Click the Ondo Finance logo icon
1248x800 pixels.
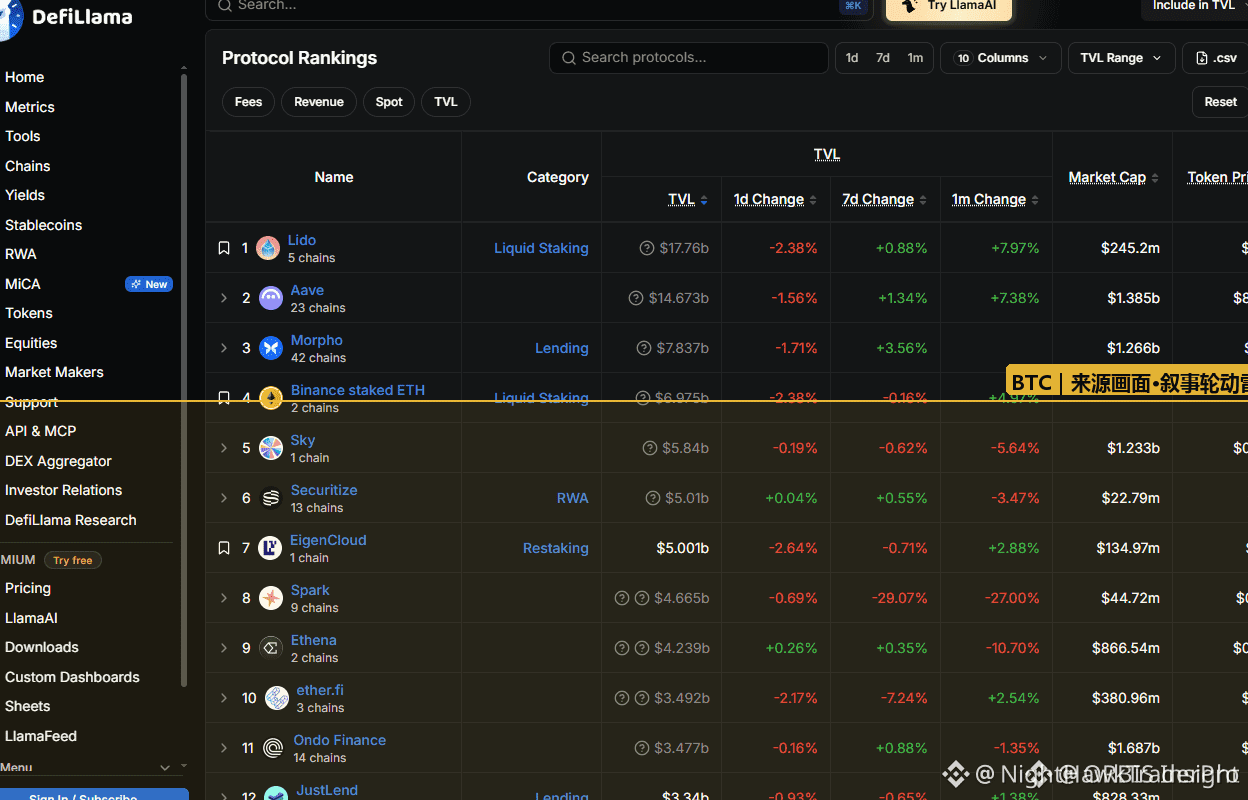pos(273,748)
